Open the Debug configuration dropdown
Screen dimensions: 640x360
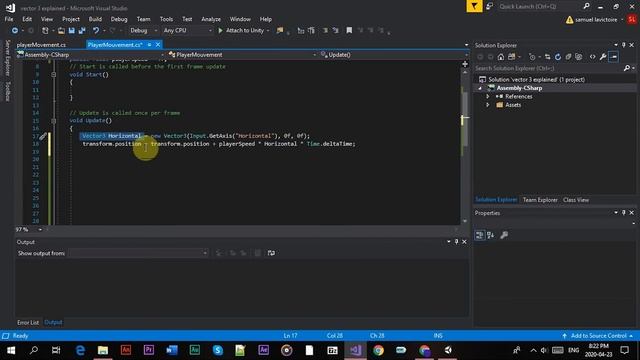click(143, 31)
